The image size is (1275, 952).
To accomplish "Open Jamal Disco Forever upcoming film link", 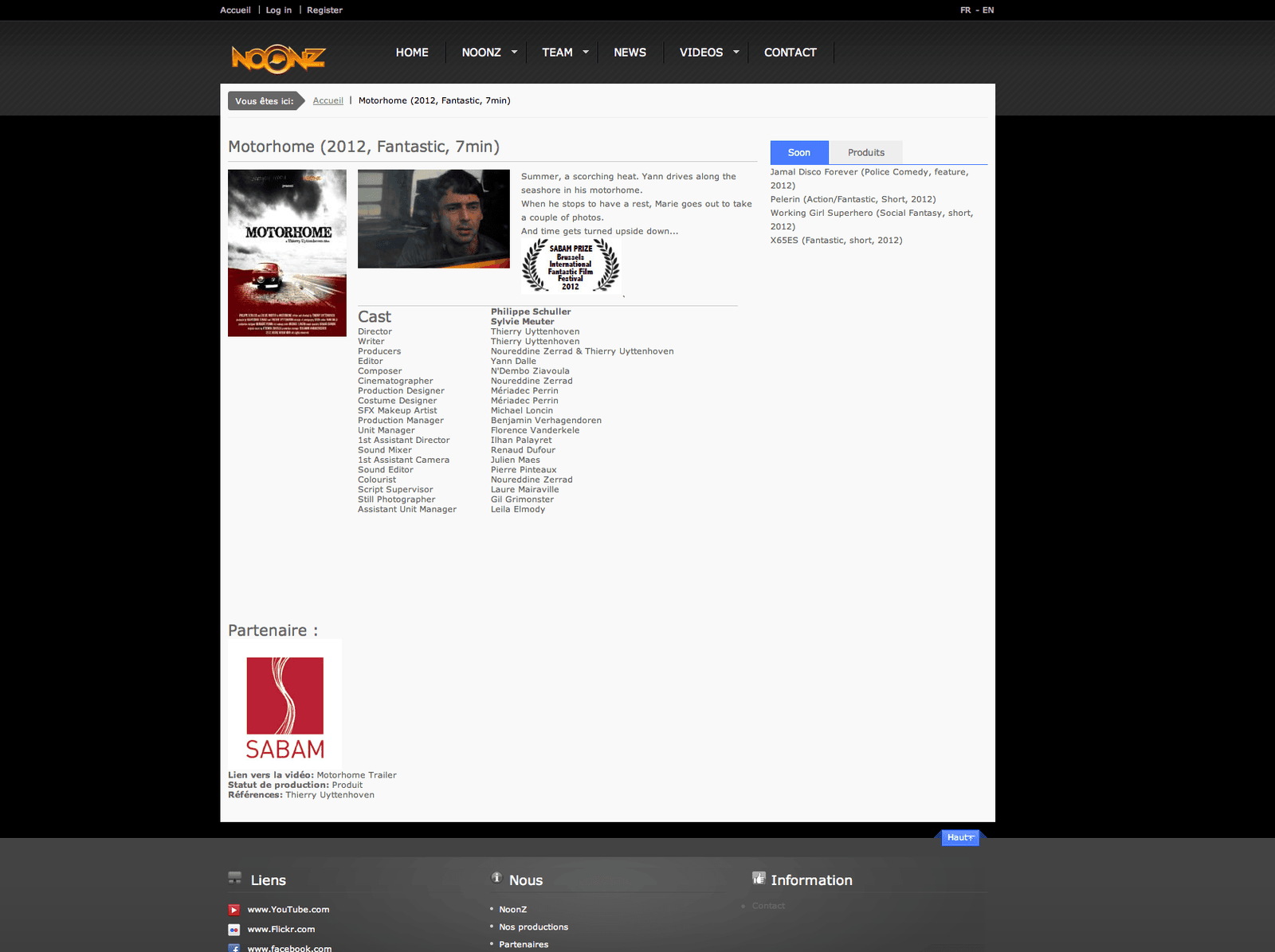I will [x=869, y=172].
